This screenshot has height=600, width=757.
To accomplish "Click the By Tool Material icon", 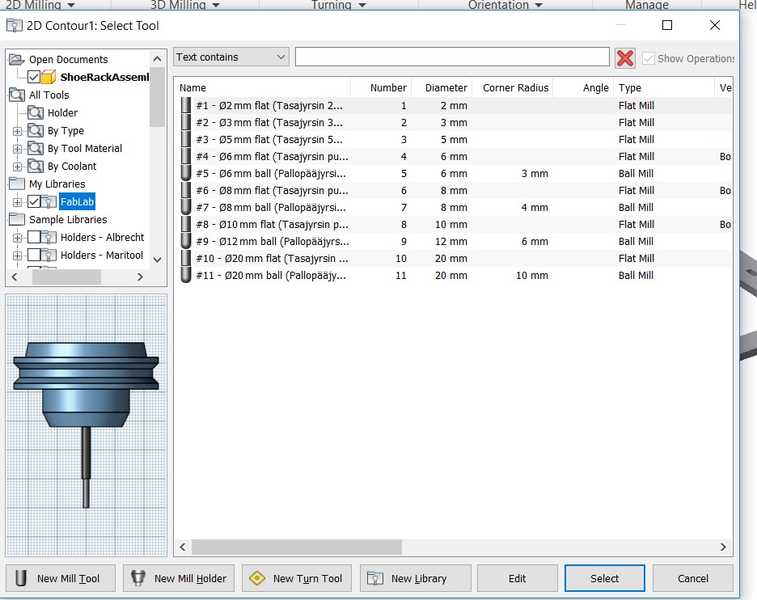I will click(x=35, y=148).
